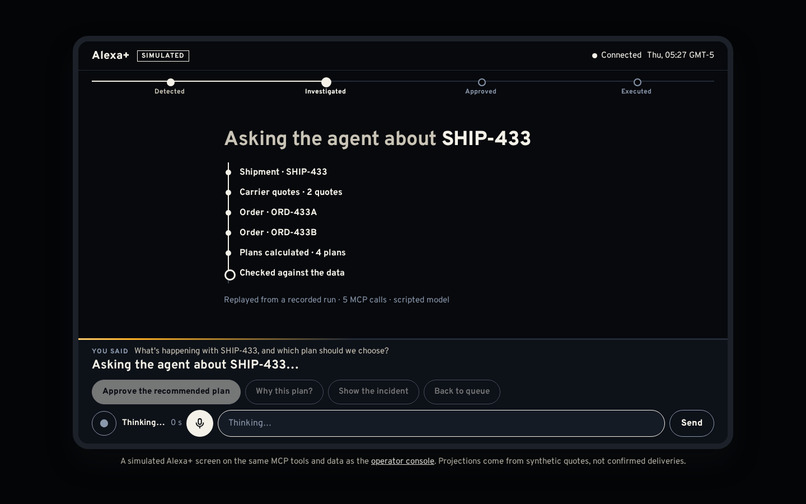Click the 'Detected' stage label

coord(169,92)
